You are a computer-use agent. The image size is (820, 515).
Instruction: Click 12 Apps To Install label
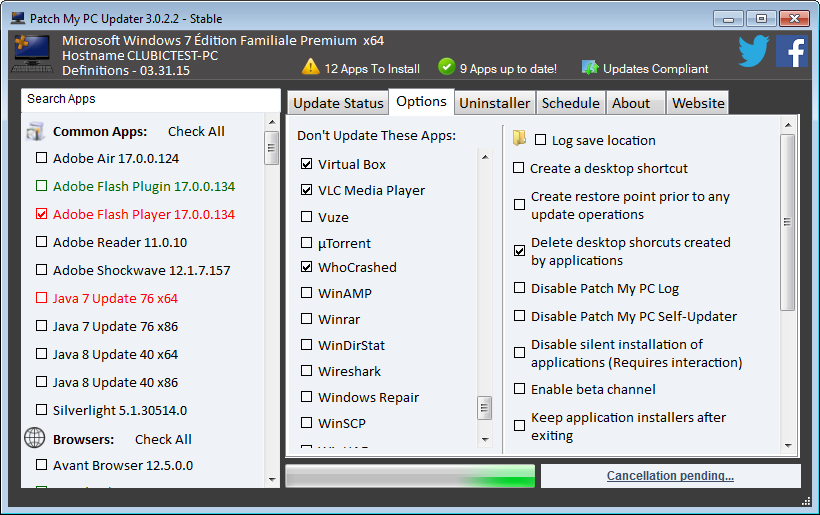pyautogui.click(x=372, y=69)
